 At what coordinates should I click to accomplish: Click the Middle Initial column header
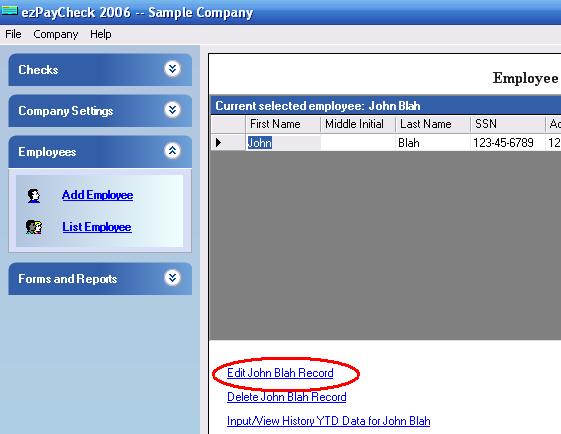[358, 124]
